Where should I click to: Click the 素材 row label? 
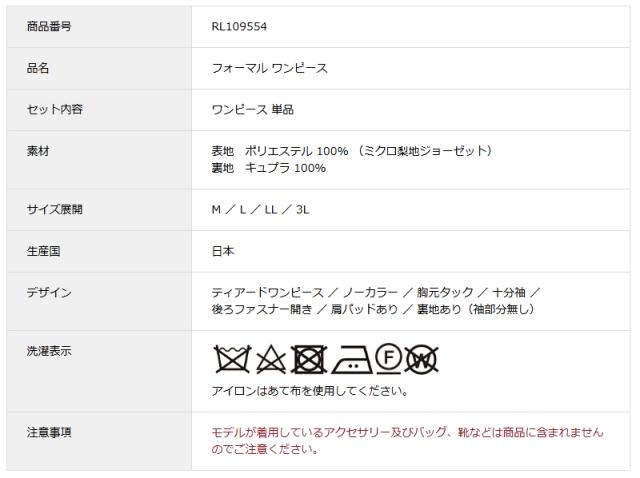pos(38,151)
